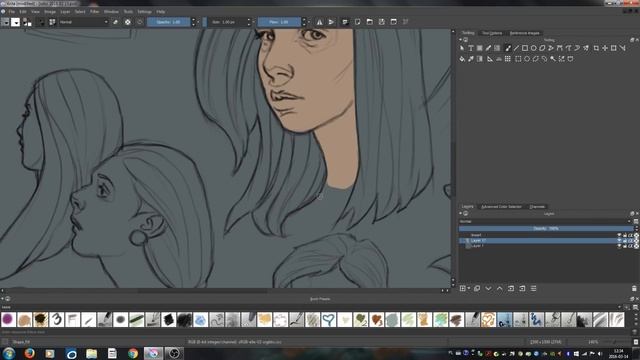Image resolution: width=640 pixels, height=360 pixels.
Task: Delete layer with the trash icon
Action: click(634, 288)
